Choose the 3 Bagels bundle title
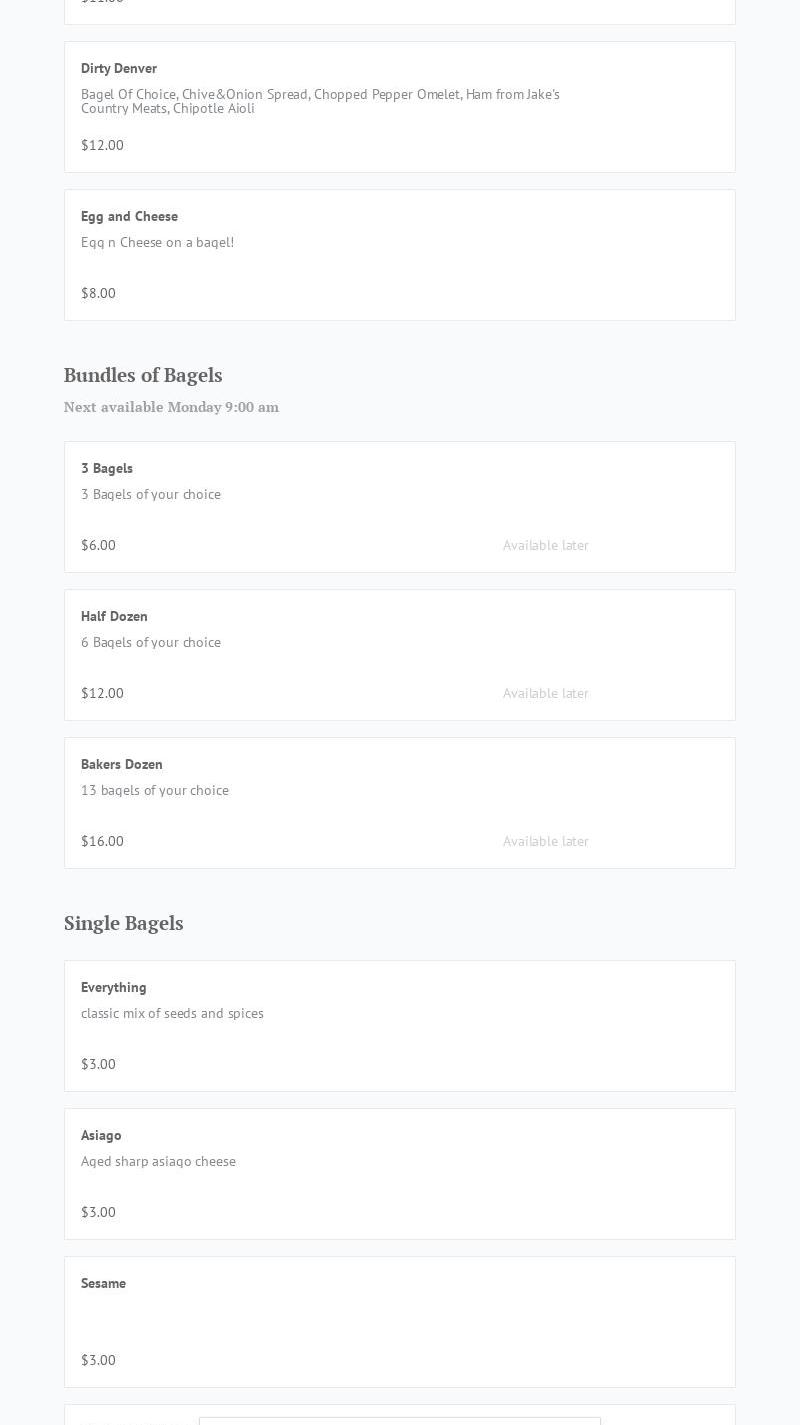Viewport: 800px width, 1425px height. 107,468
